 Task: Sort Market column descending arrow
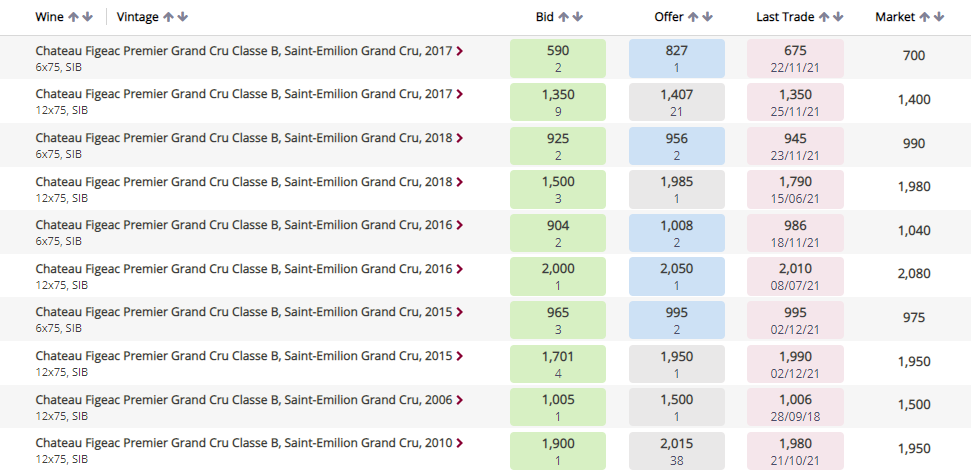pos(939,17)
